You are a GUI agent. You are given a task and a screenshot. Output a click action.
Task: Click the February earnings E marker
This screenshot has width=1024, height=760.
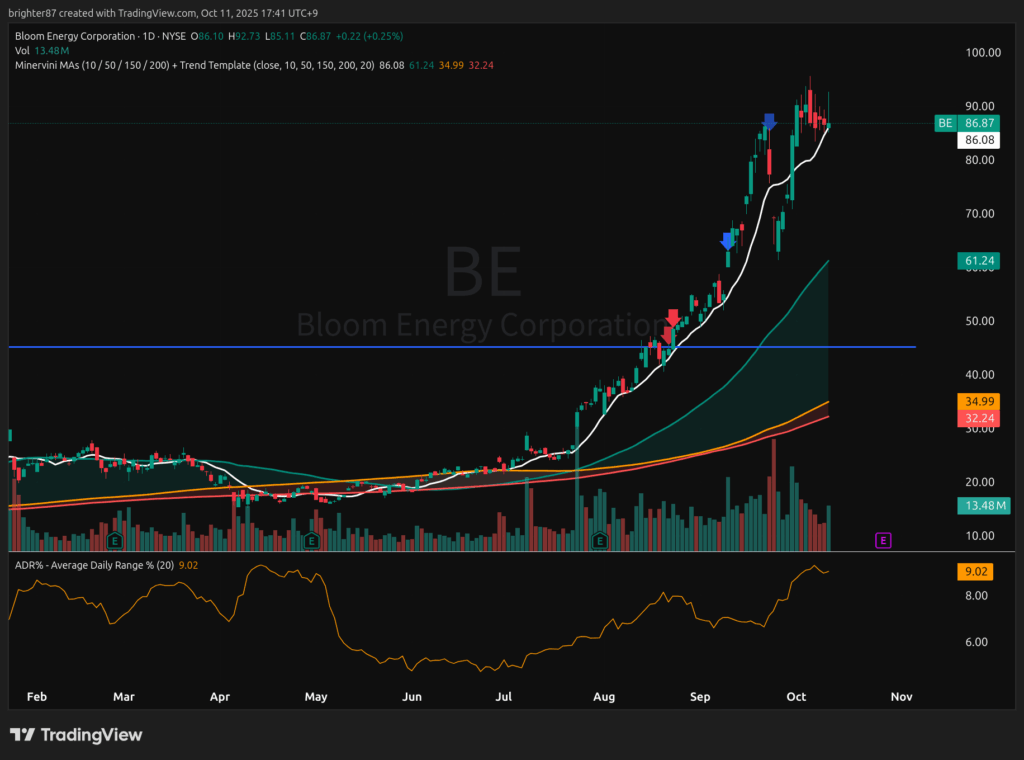click(115, 541)
